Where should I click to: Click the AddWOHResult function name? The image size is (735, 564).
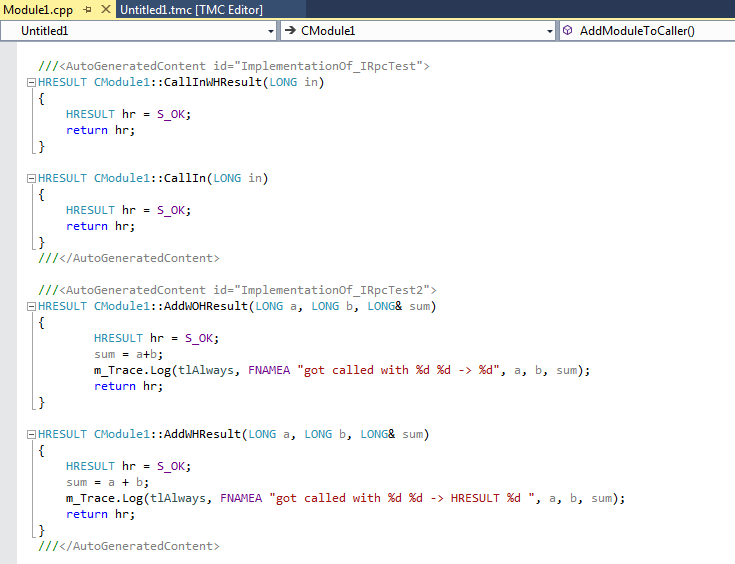[205, 306]
